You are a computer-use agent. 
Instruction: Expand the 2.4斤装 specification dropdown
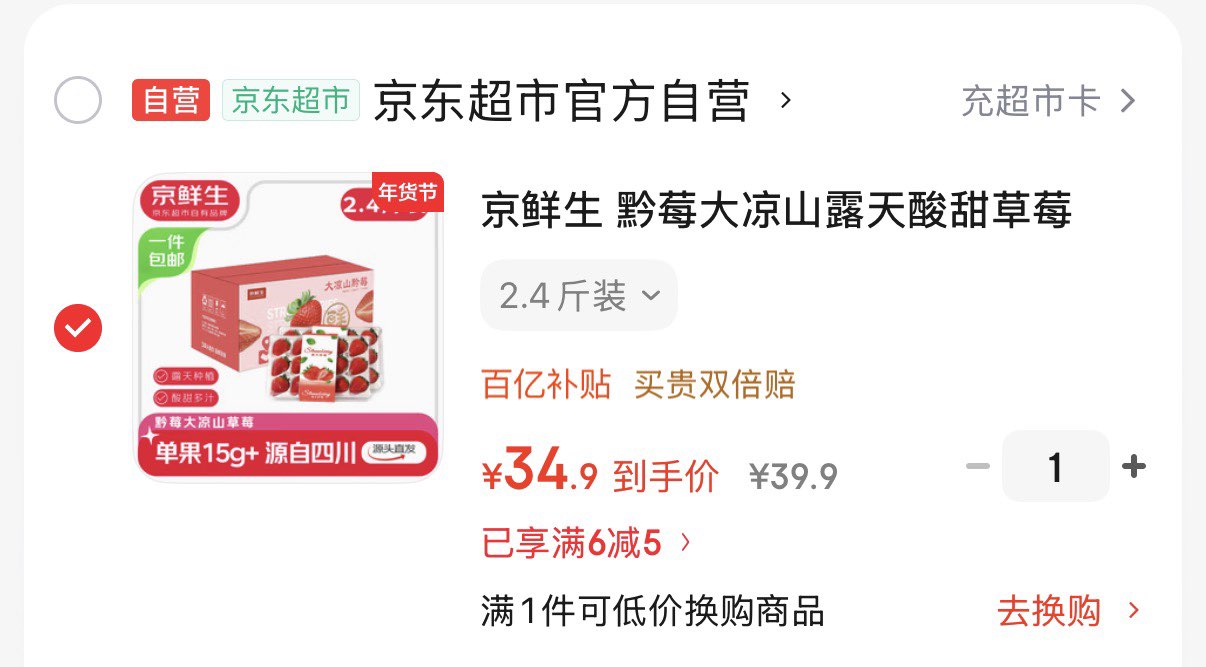579,295
